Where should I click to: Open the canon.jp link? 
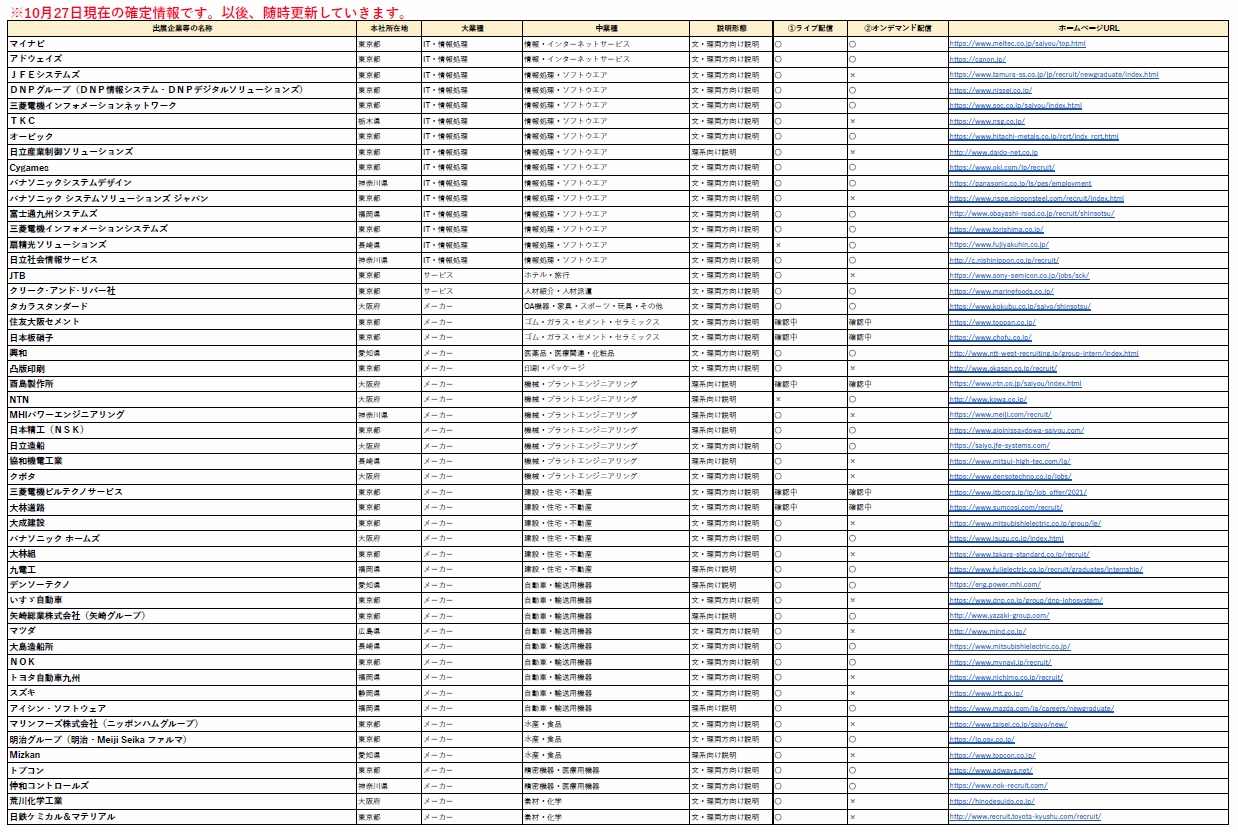click(977, 59)
